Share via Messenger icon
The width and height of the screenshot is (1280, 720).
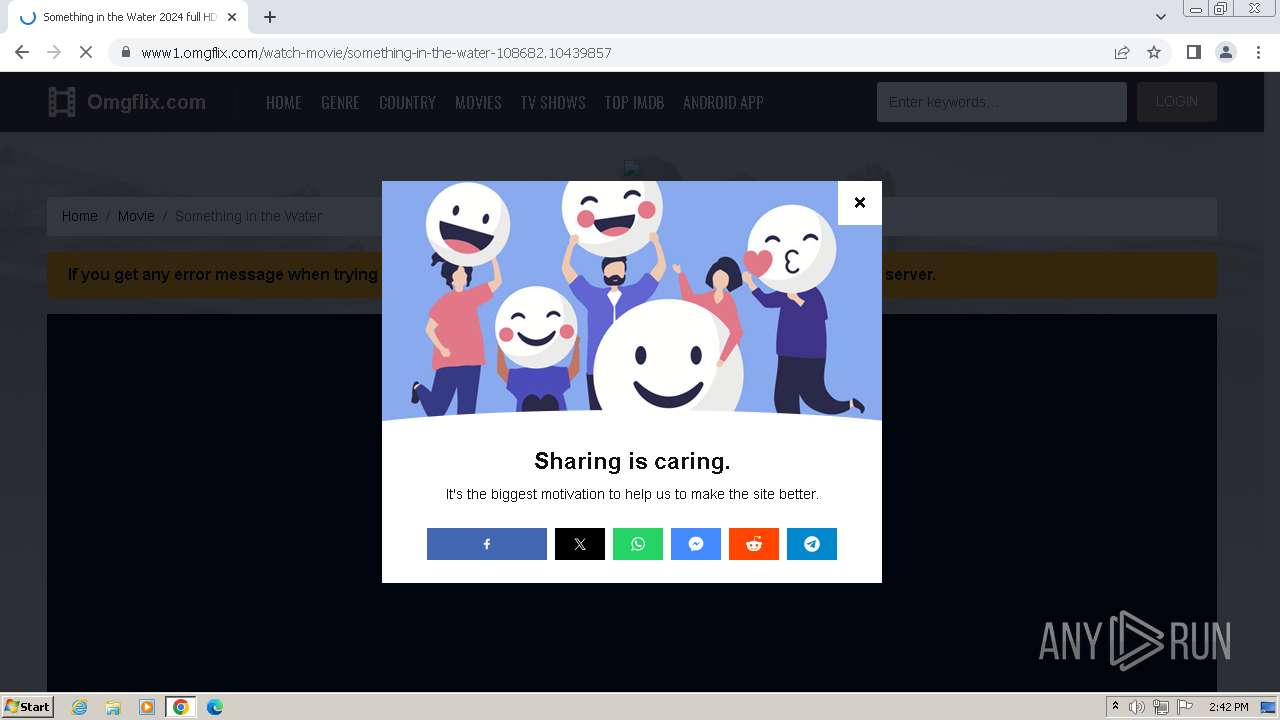click(696, 544)
